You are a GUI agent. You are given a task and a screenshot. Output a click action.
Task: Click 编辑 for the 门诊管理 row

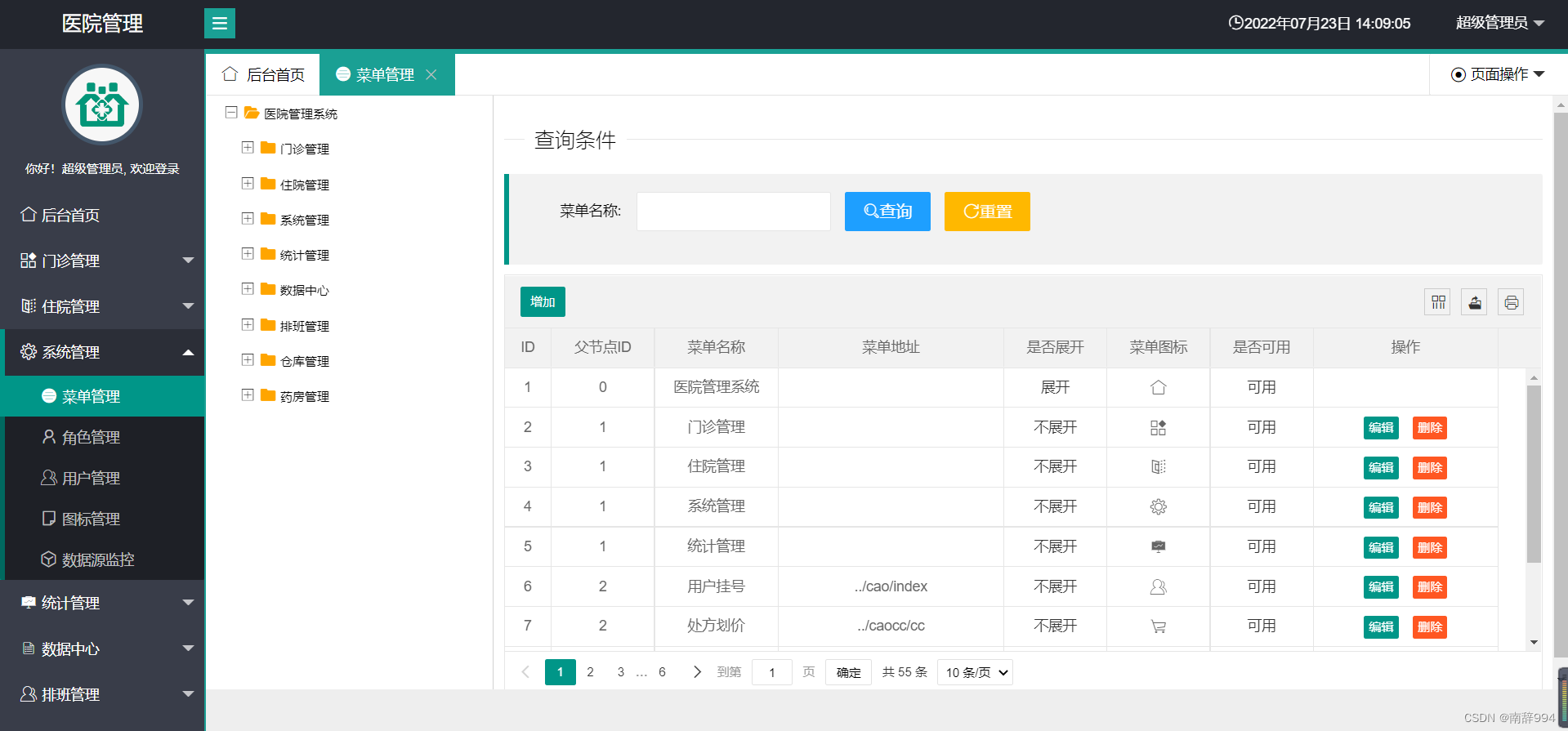tap(1381, 428)
